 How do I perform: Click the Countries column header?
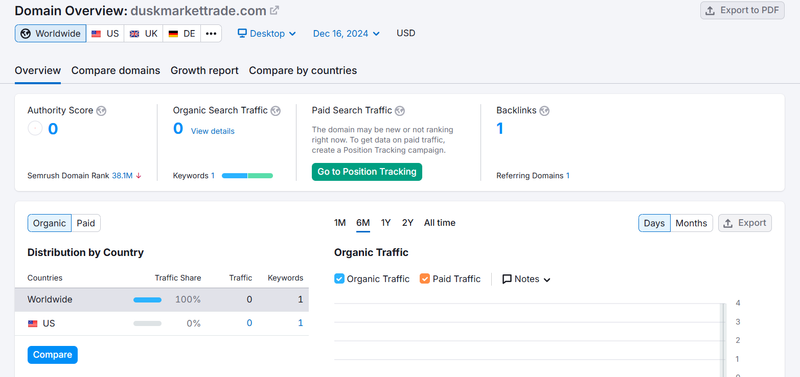coord(45,278)
